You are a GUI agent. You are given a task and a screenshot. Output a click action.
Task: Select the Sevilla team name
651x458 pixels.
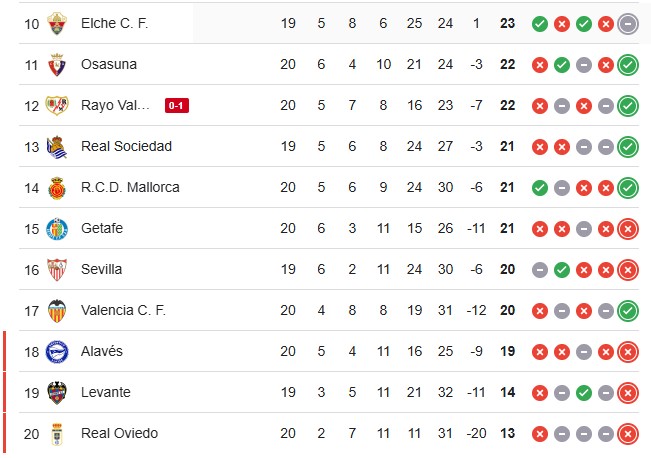tap(102, 269)
